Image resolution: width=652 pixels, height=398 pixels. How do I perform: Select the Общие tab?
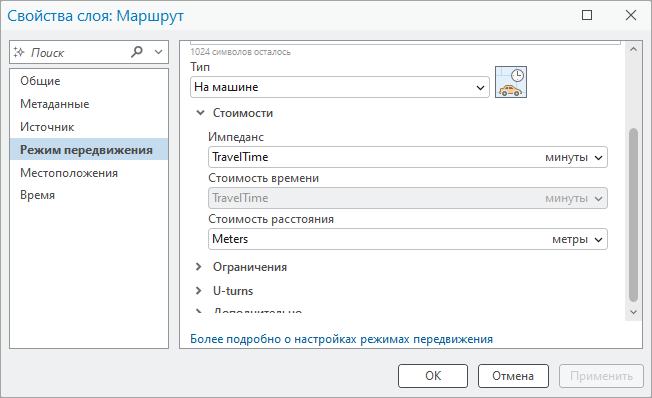point(89,81)
